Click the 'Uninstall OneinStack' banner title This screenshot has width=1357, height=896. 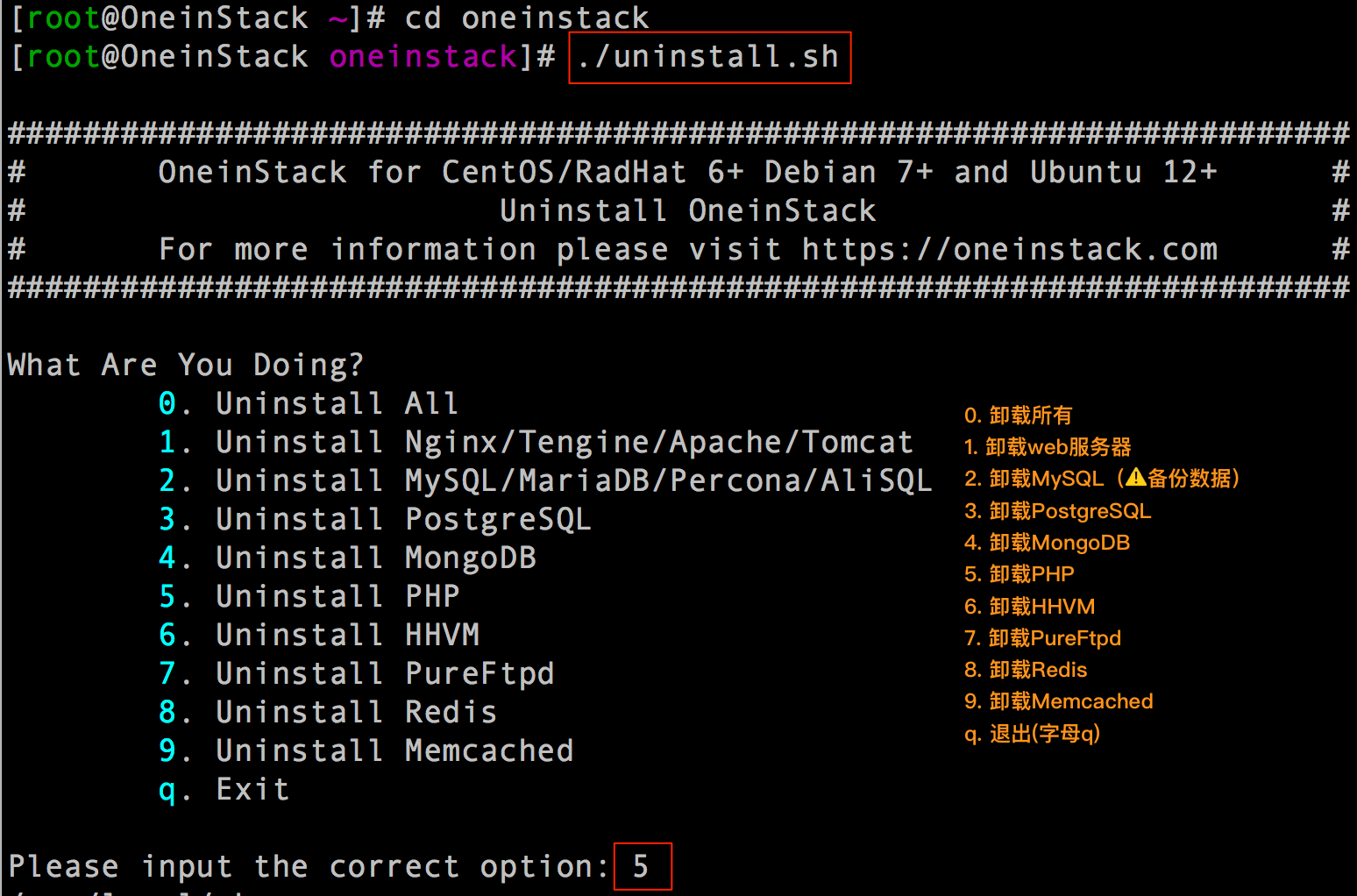point(688,210)
